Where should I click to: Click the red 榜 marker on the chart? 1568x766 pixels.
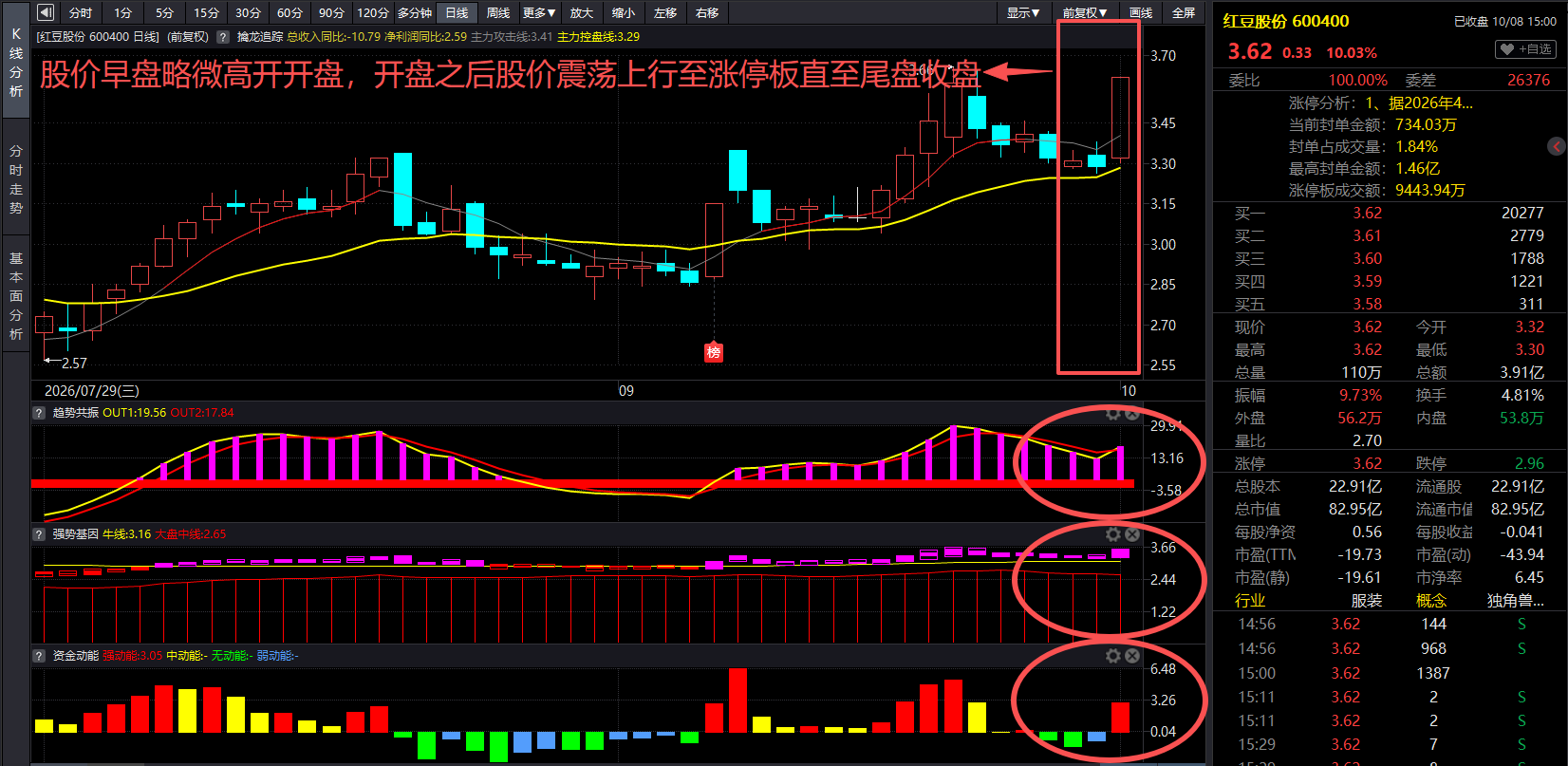point(714,352)
